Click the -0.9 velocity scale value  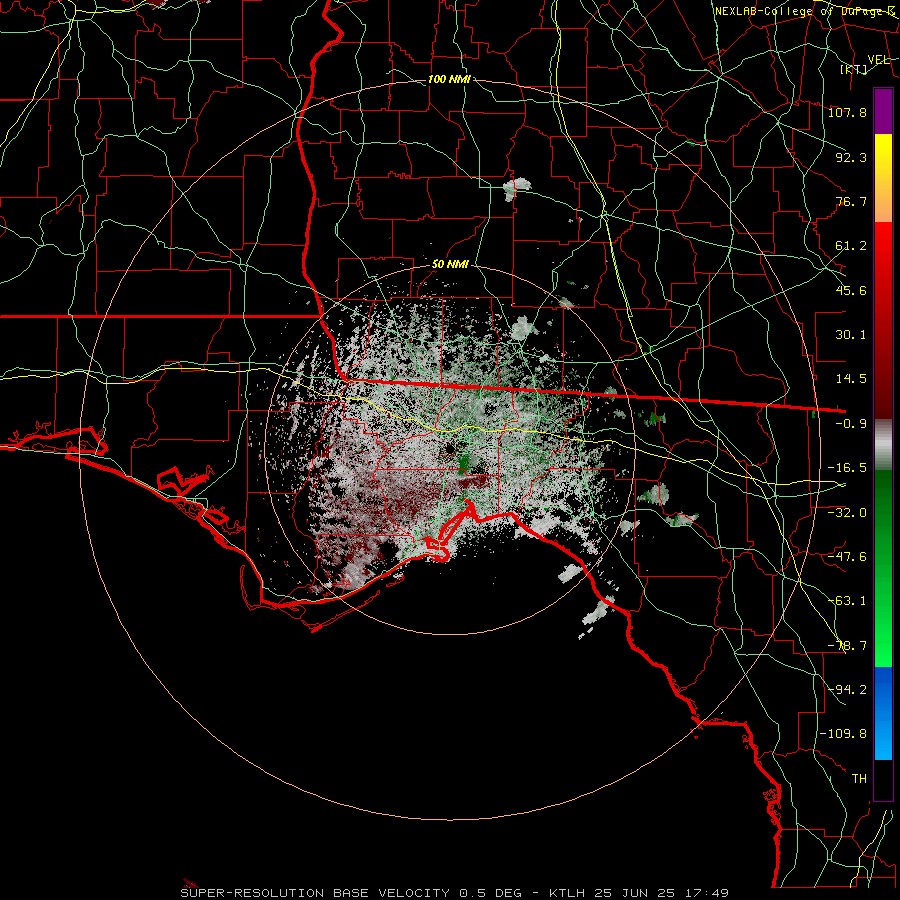(851, 424)
